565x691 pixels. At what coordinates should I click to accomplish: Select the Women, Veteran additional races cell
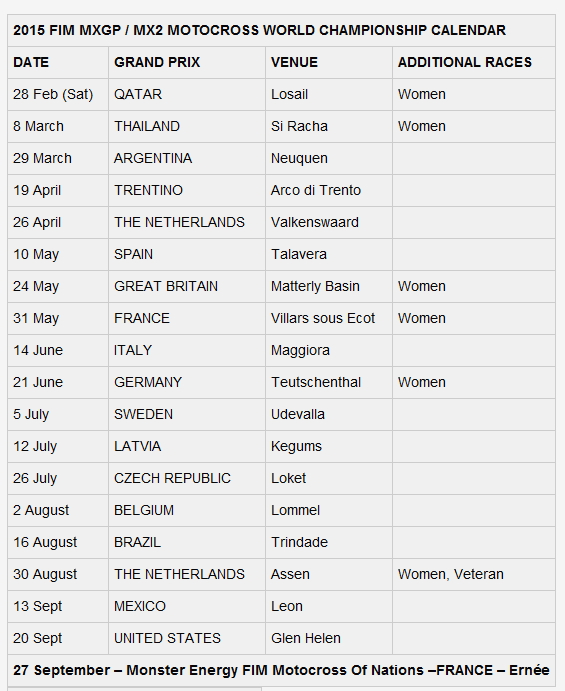pos(474,574)
